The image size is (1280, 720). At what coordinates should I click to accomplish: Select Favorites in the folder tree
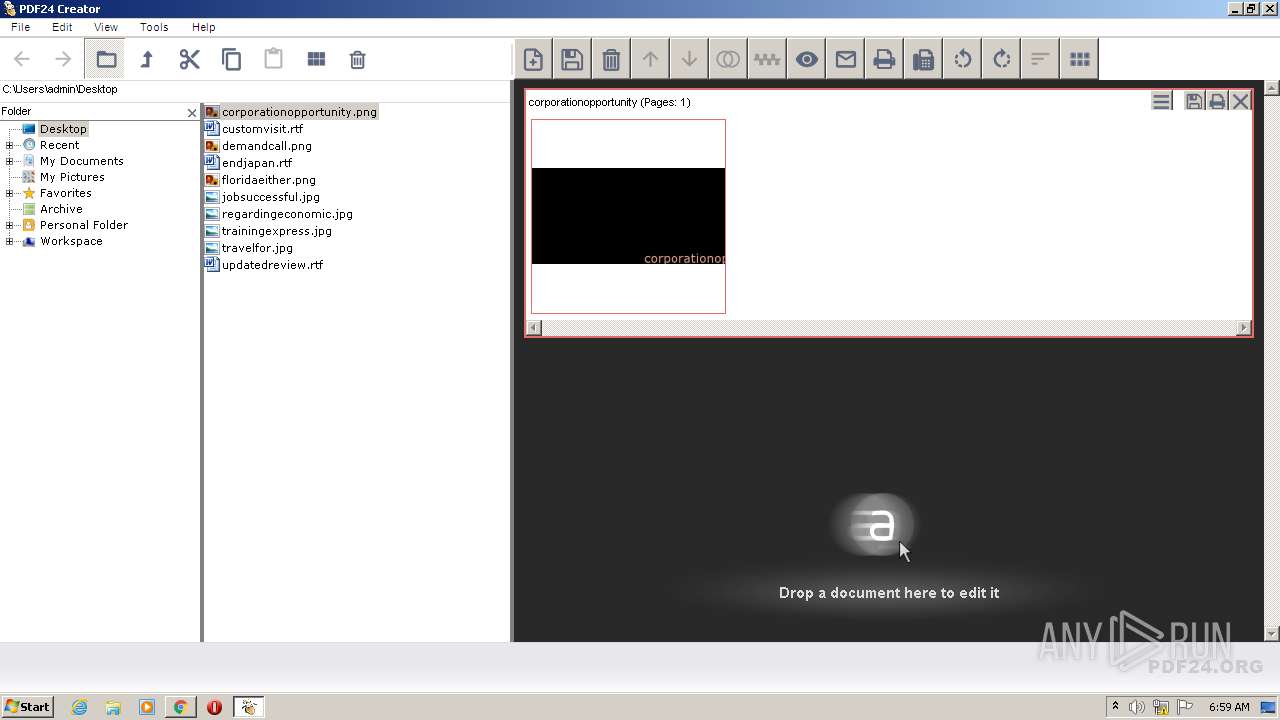(65, 193)
